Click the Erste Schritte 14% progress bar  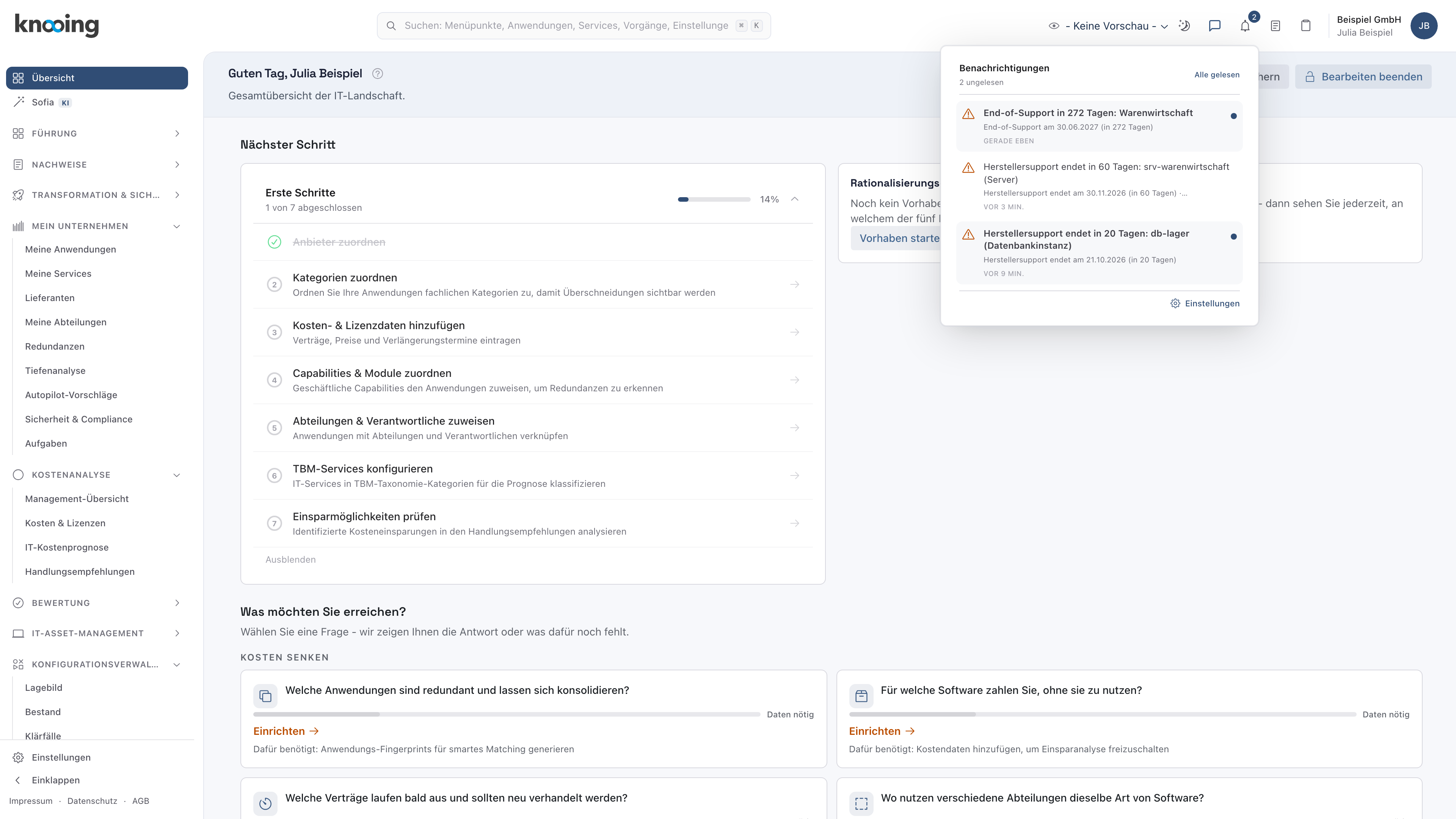714,199
